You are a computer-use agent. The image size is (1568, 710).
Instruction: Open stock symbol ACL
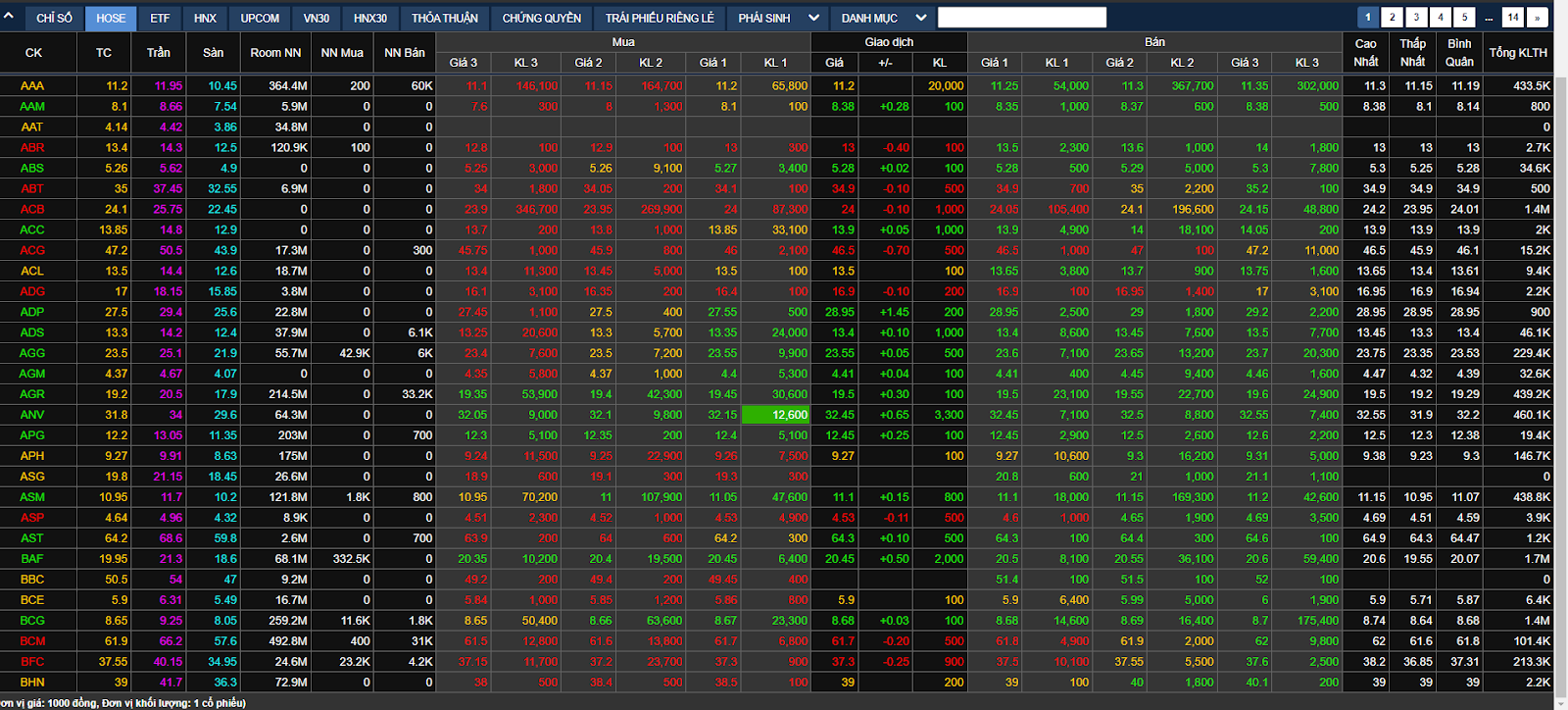tap(32, 272)
